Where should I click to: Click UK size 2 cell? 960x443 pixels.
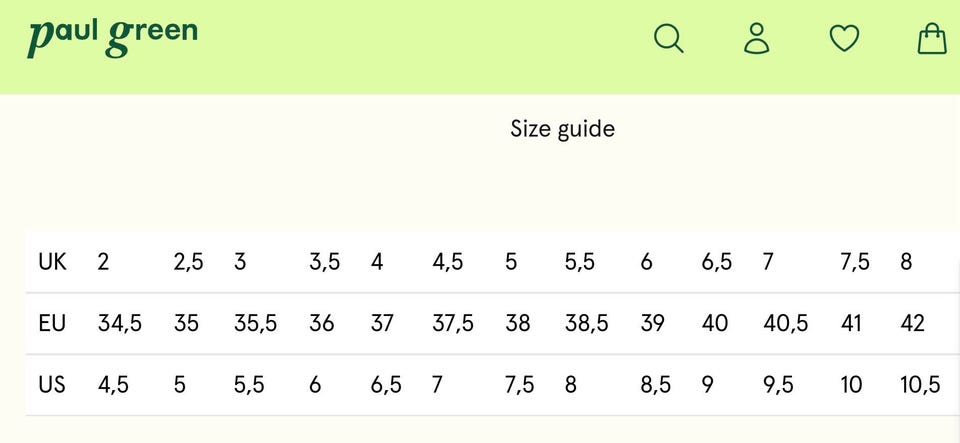pos(104,262)
